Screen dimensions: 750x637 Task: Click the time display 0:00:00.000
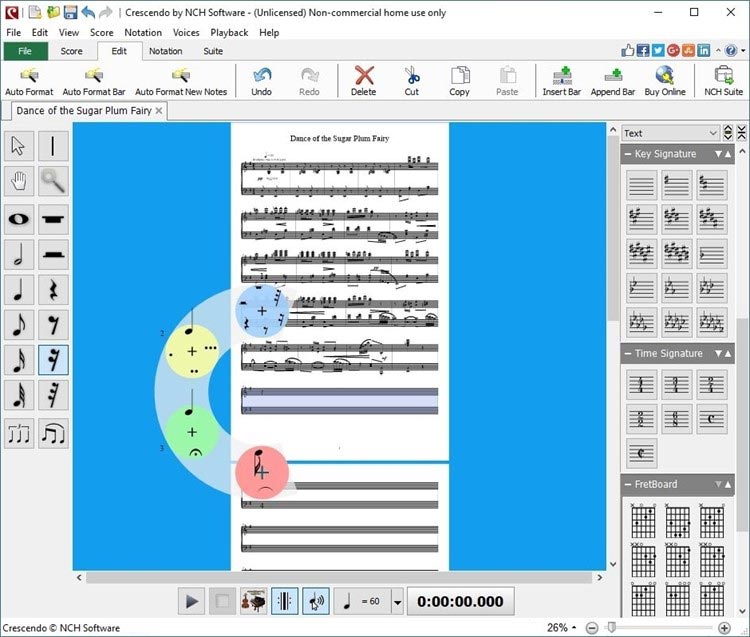pos(460,602)
